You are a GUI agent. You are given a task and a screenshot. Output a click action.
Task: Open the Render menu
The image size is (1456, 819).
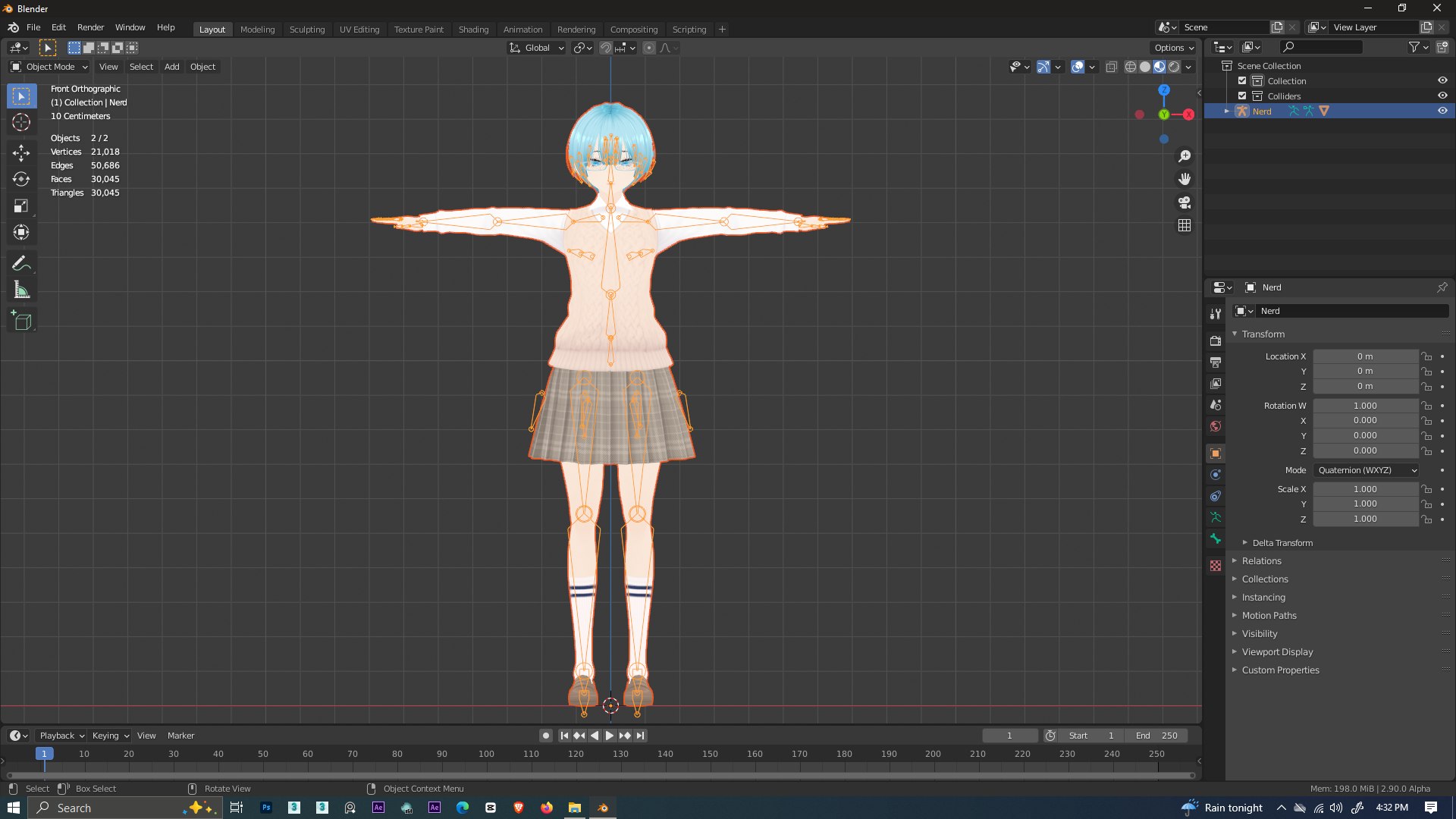pos(90,27)
